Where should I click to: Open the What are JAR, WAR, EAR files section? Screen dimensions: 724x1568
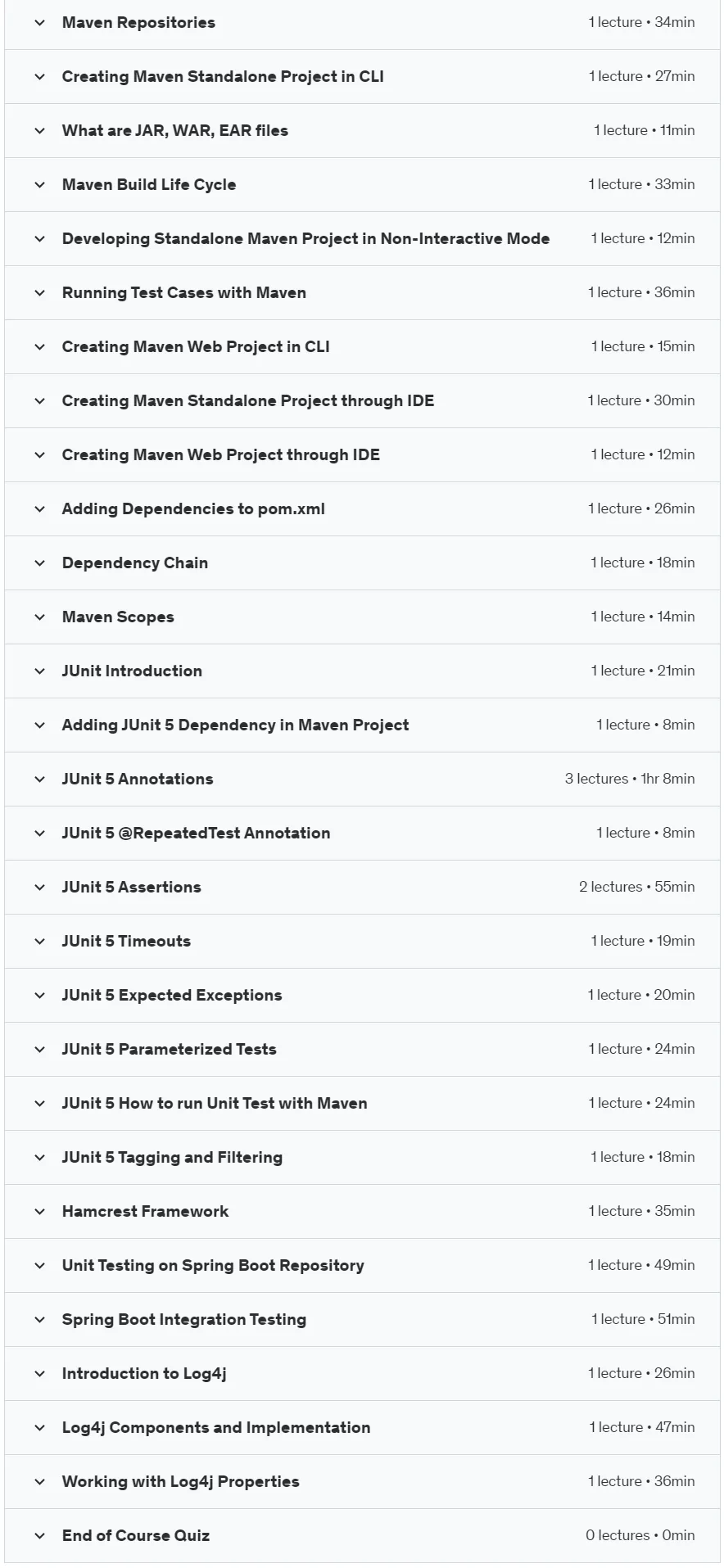[362, 131]
